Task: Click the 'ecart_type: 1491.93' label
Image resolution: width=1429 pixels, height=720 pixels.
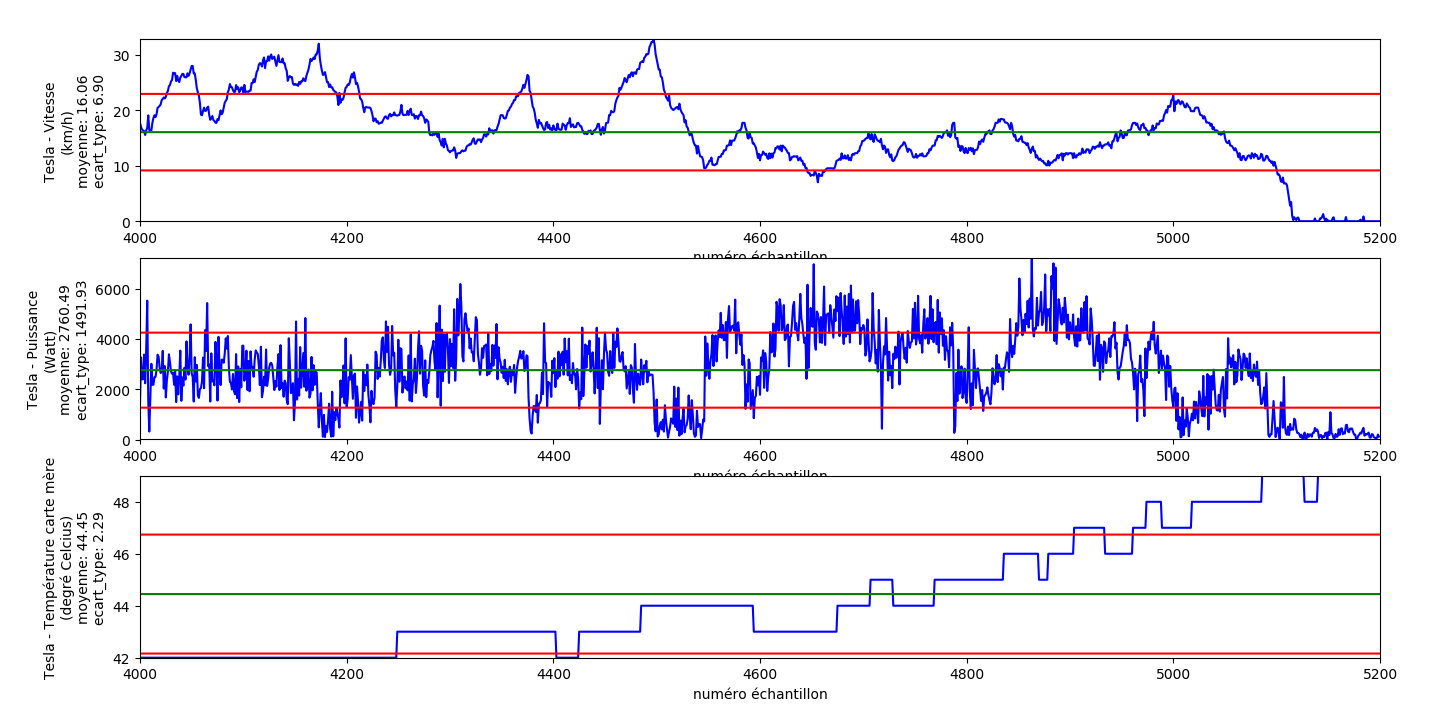Action: point(82,349)
